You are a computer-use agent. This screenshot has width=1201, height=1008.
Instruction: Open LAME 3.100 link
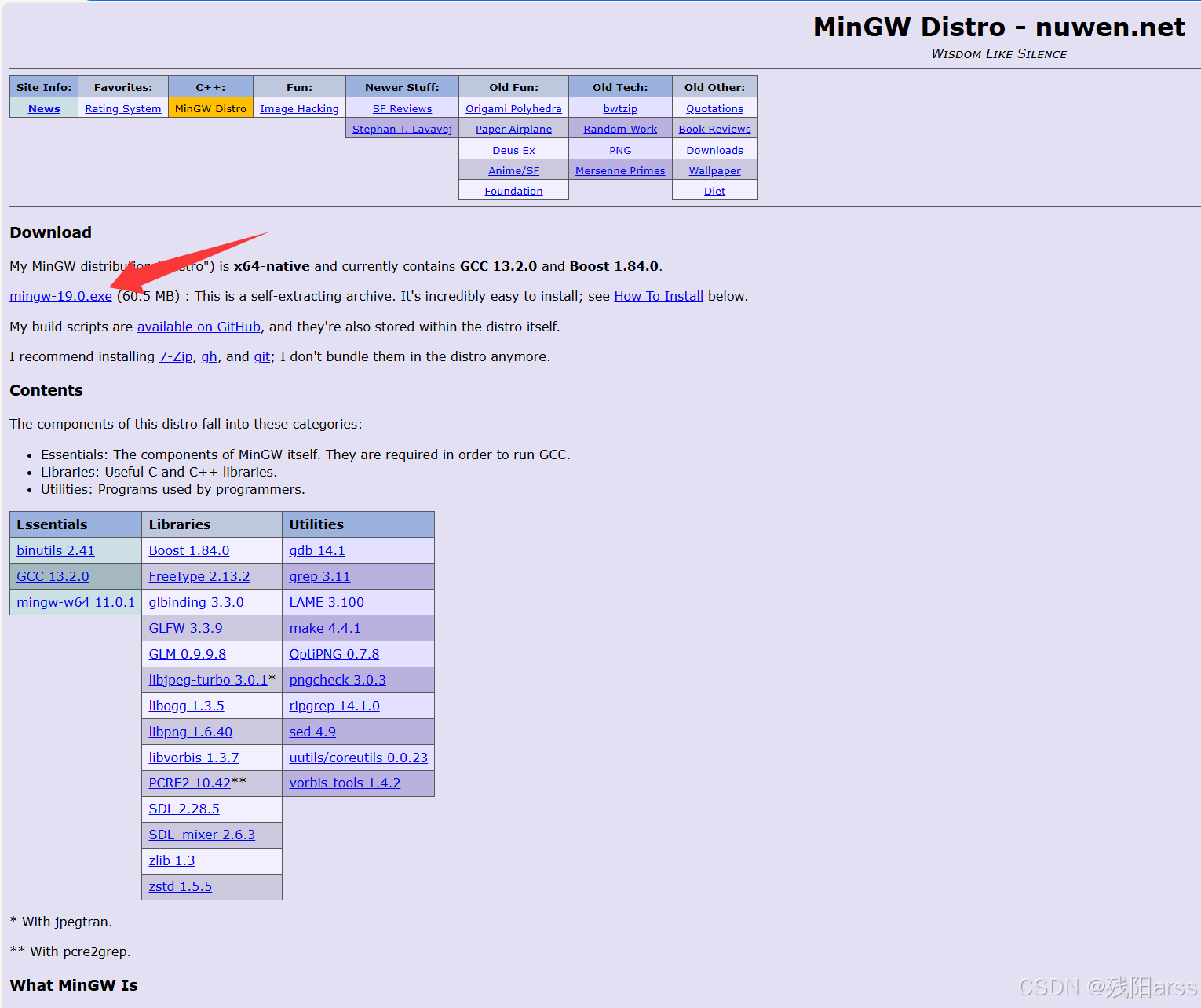tap(327, 602)
